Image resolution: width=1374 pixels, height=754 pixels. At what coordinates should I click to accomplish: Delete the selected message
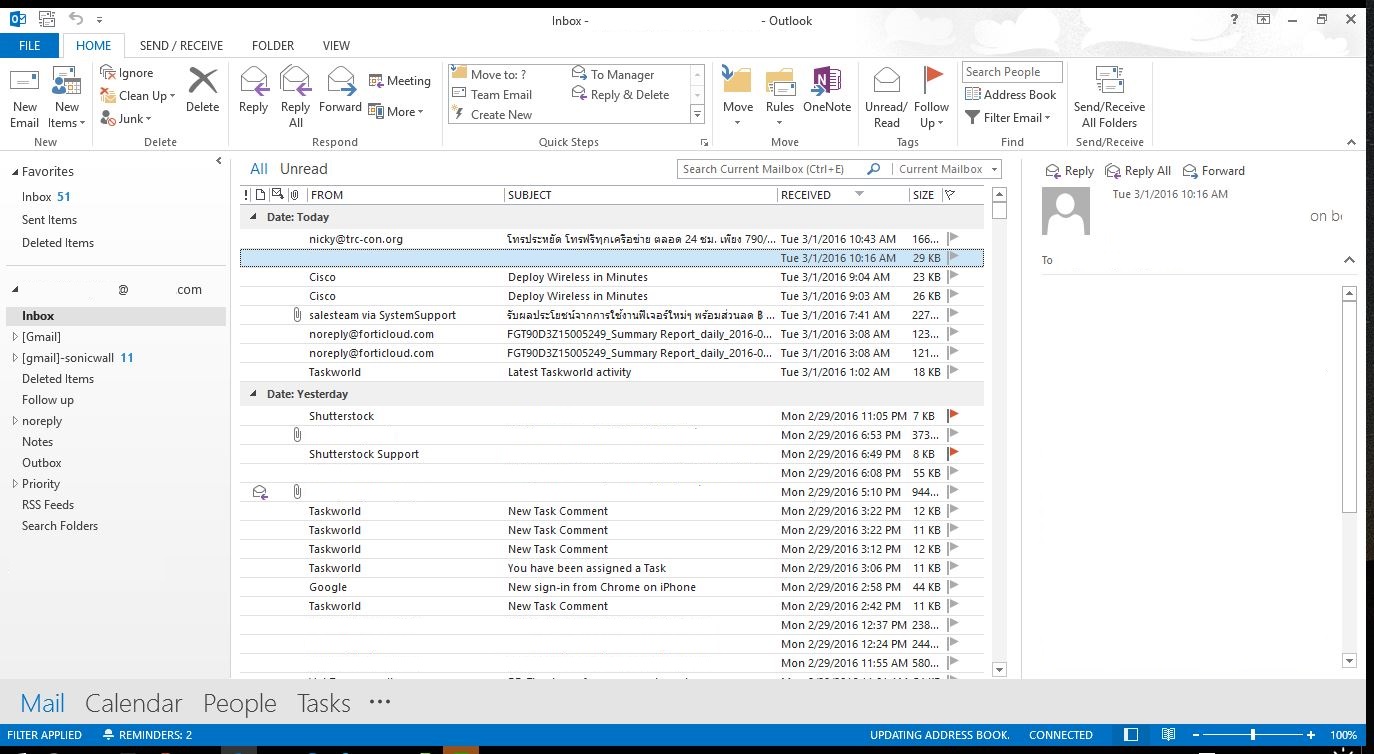pyautogui.click(x=202, y=91)
